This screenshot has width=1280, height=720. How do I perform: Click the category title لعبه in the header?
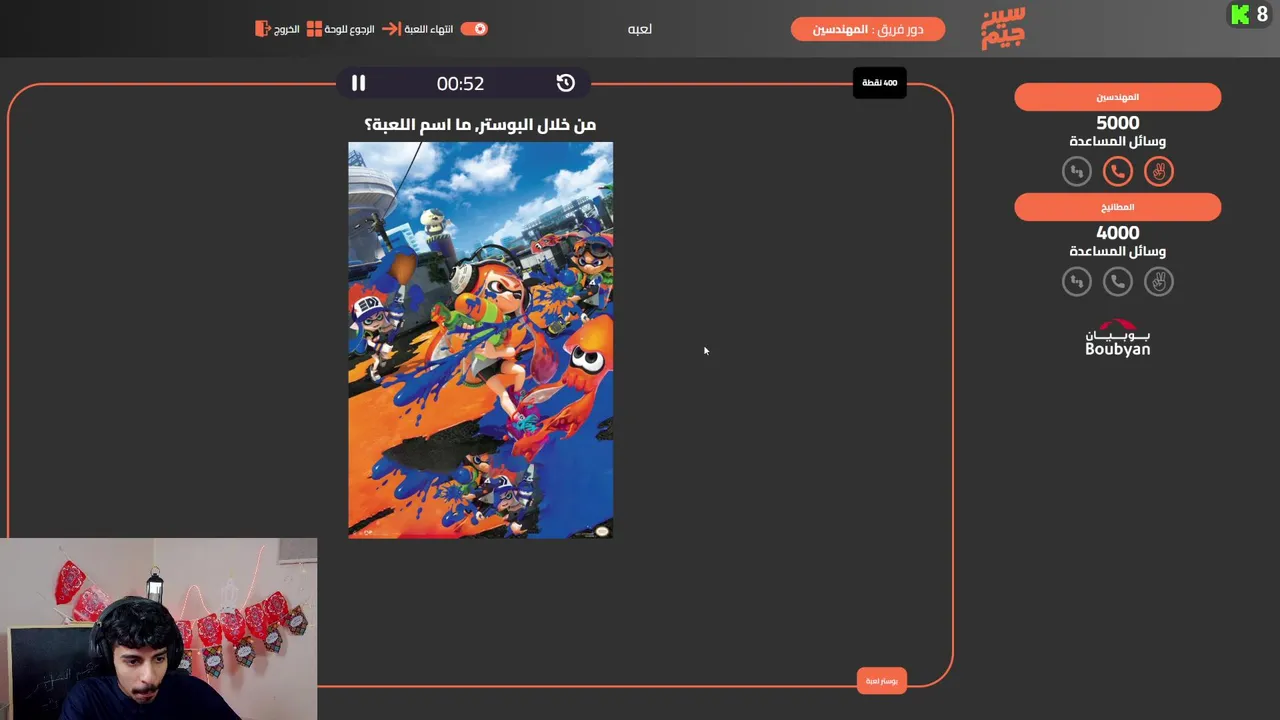click(640, 29)
